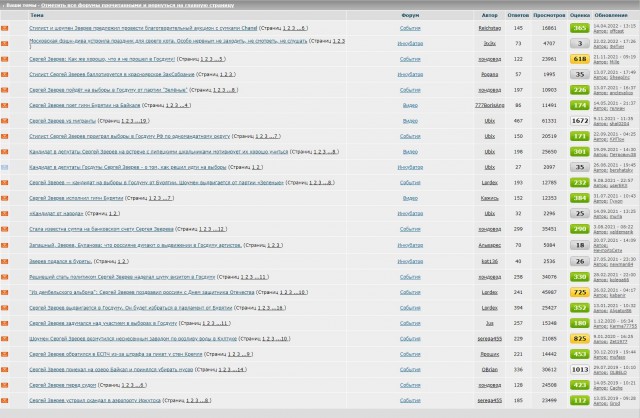This screenshot has width=640, height=418.
Task: Click white rating badge 1672
Action: coord(580,121)
